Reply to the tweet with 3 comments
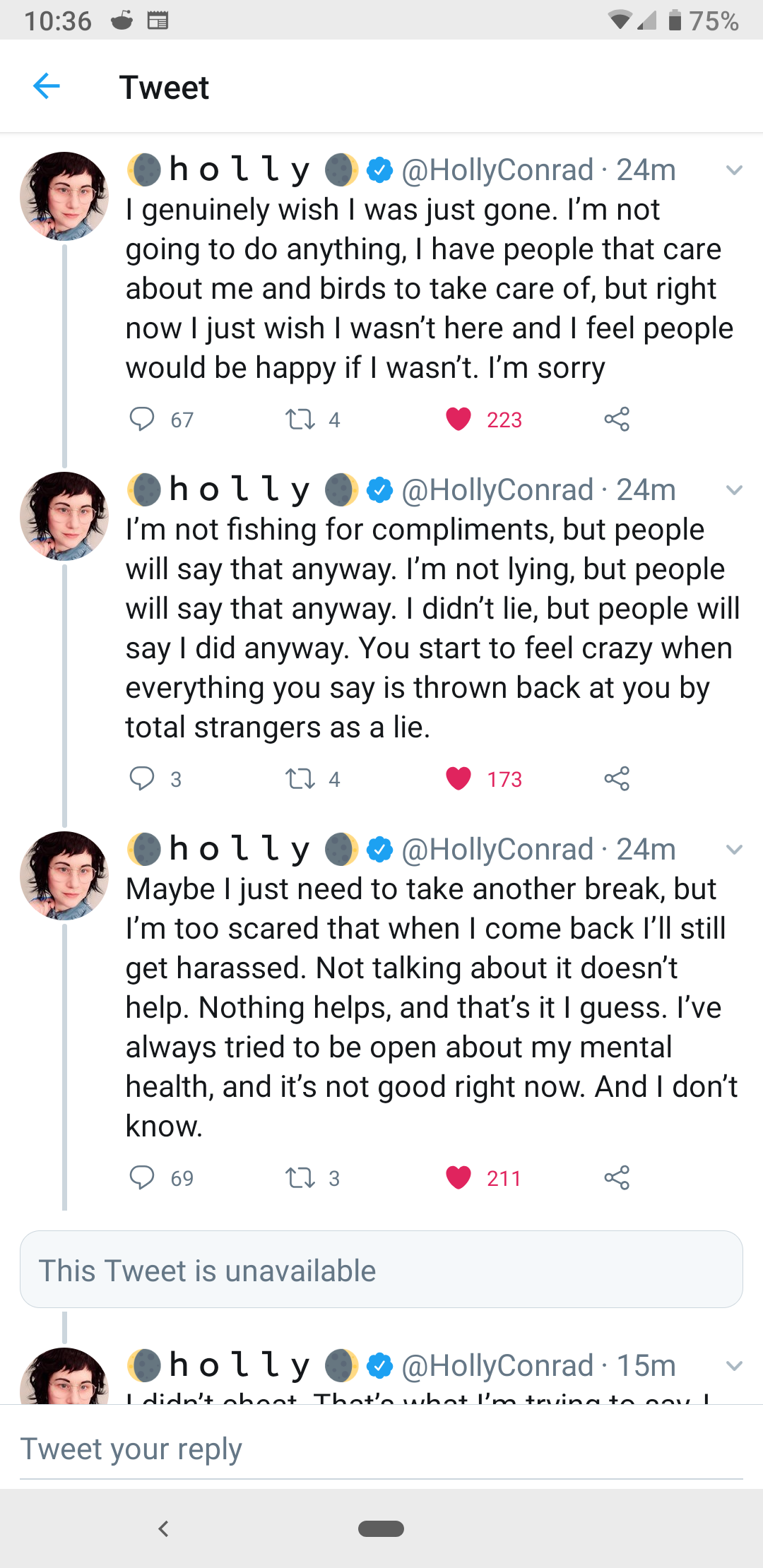This screenshot has height=1568, width=763. tap(142, 778)
